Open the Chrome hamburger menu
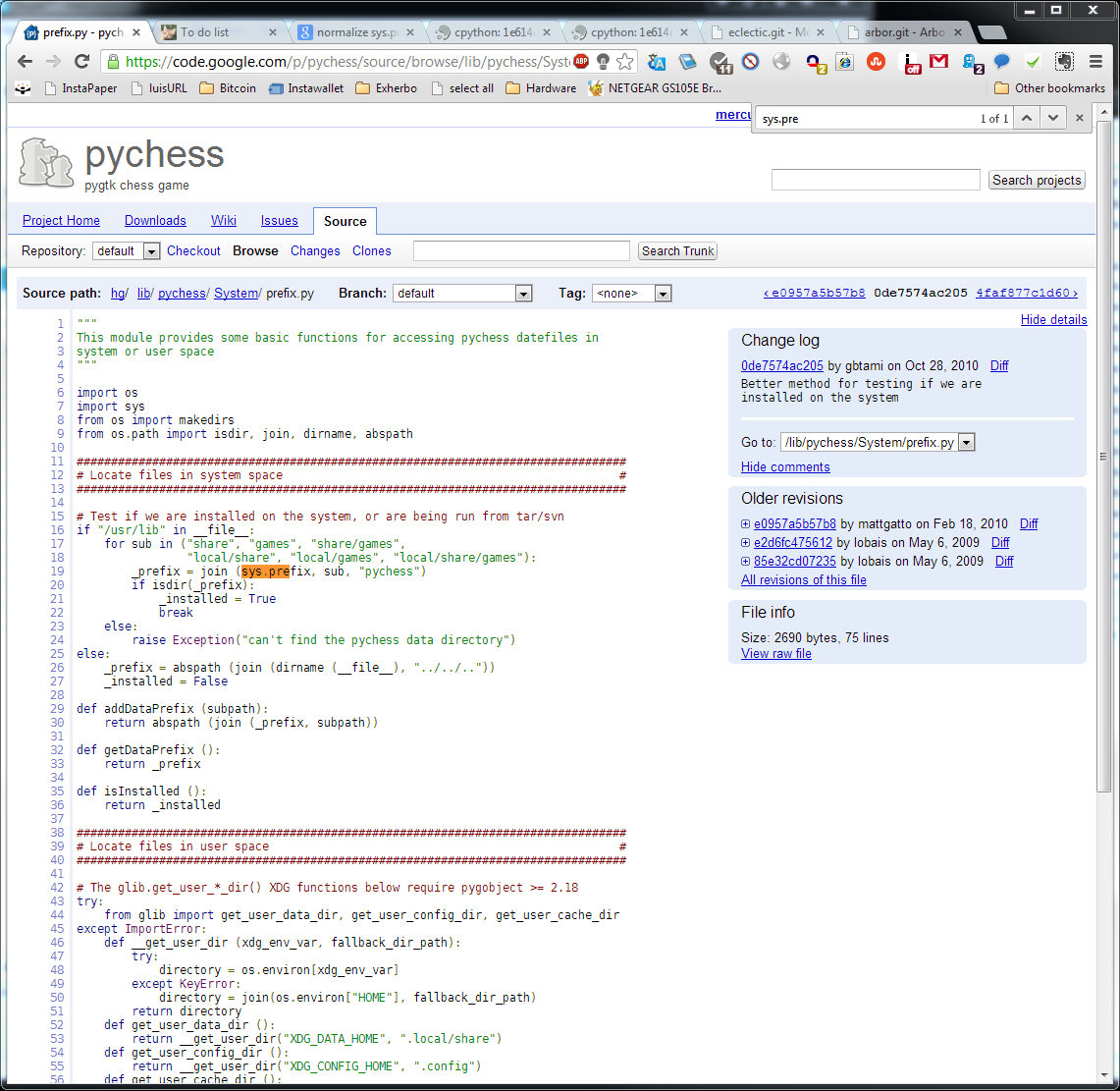The width and height of the screenshot is (1120, 1091). click(x=1095, y=62)
